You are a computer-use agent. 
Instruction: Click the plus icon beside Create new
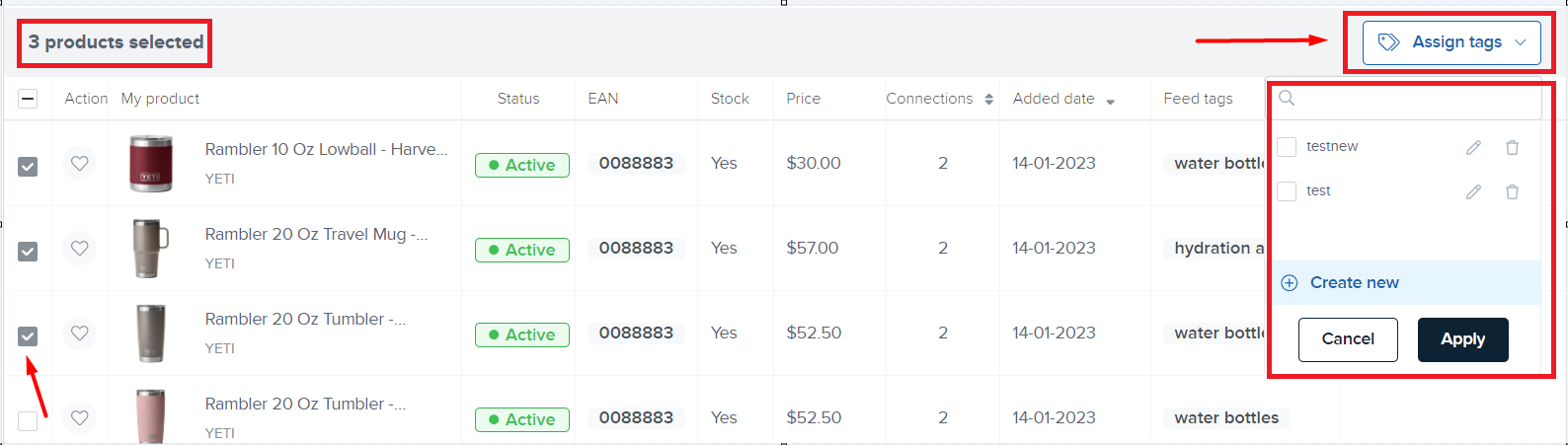coord(1290,283)
